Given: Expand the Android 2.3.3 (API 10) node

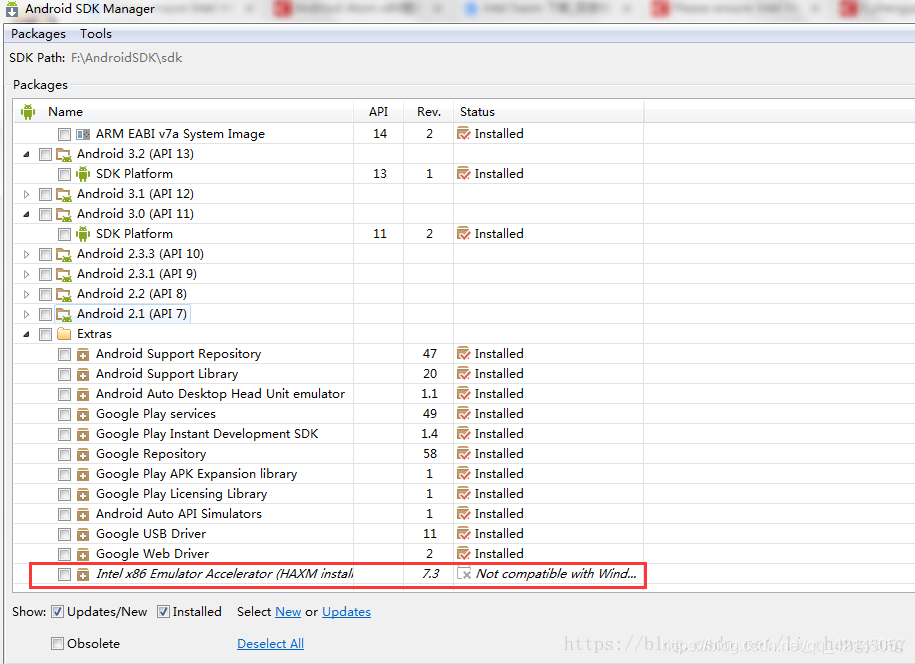Looking at the screenshot, I should tap(25, 253).
